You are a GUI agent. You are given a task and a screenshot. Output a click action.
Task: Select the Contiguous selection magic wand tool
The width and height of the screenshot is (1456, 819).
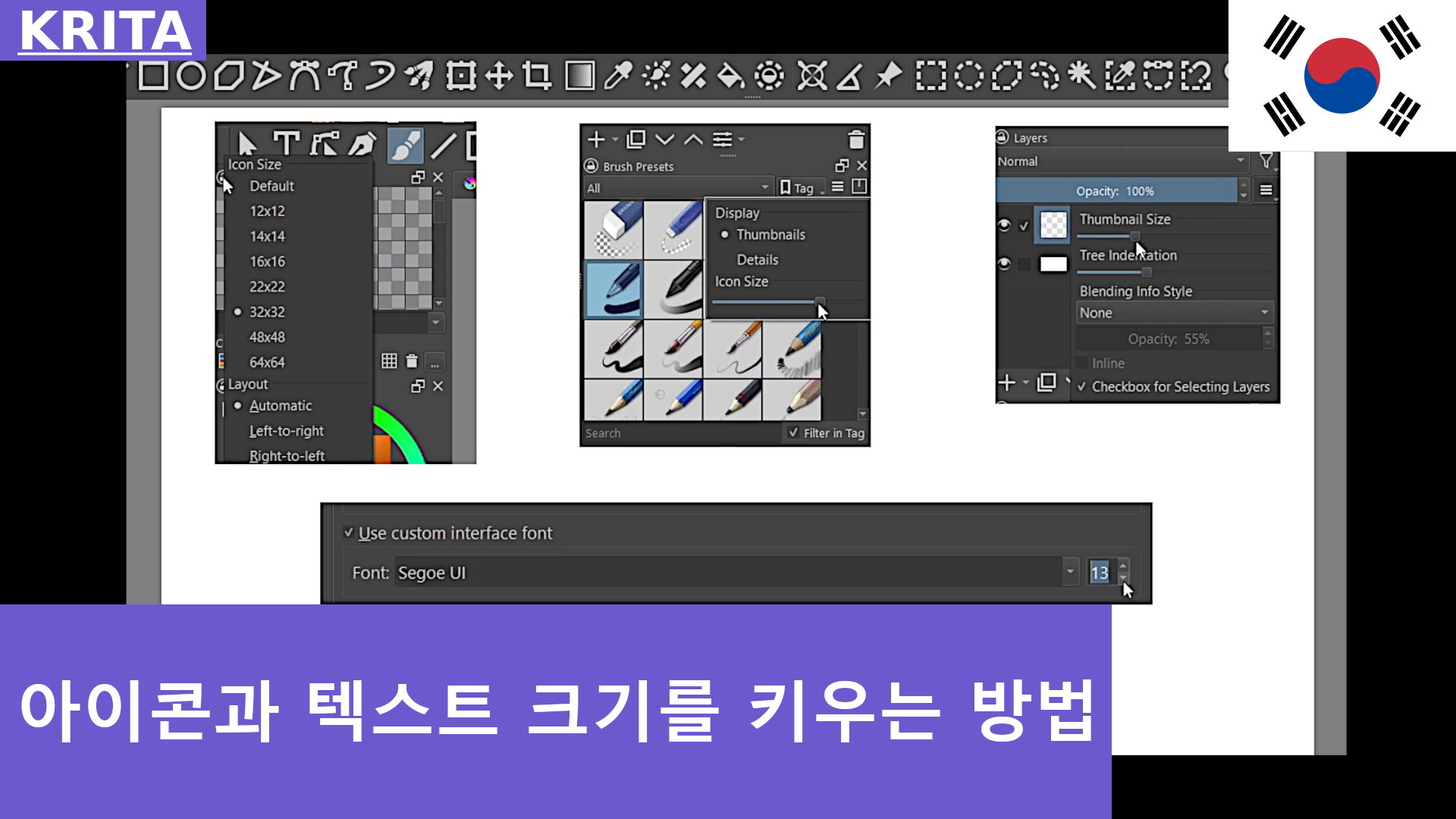[1082, 76]
